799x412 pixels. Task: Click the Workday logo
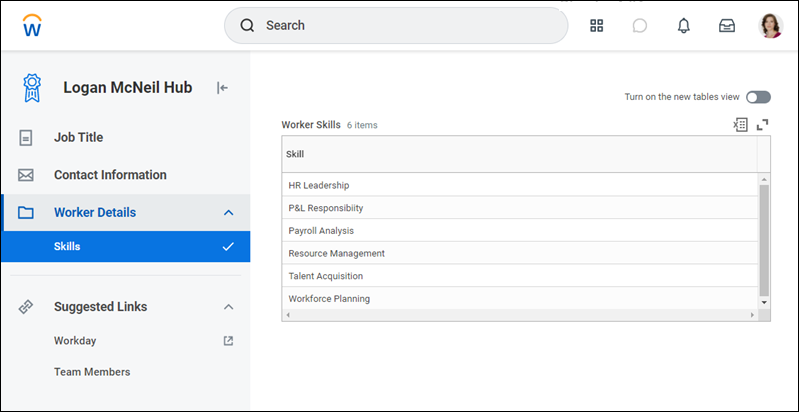point(32,25)
